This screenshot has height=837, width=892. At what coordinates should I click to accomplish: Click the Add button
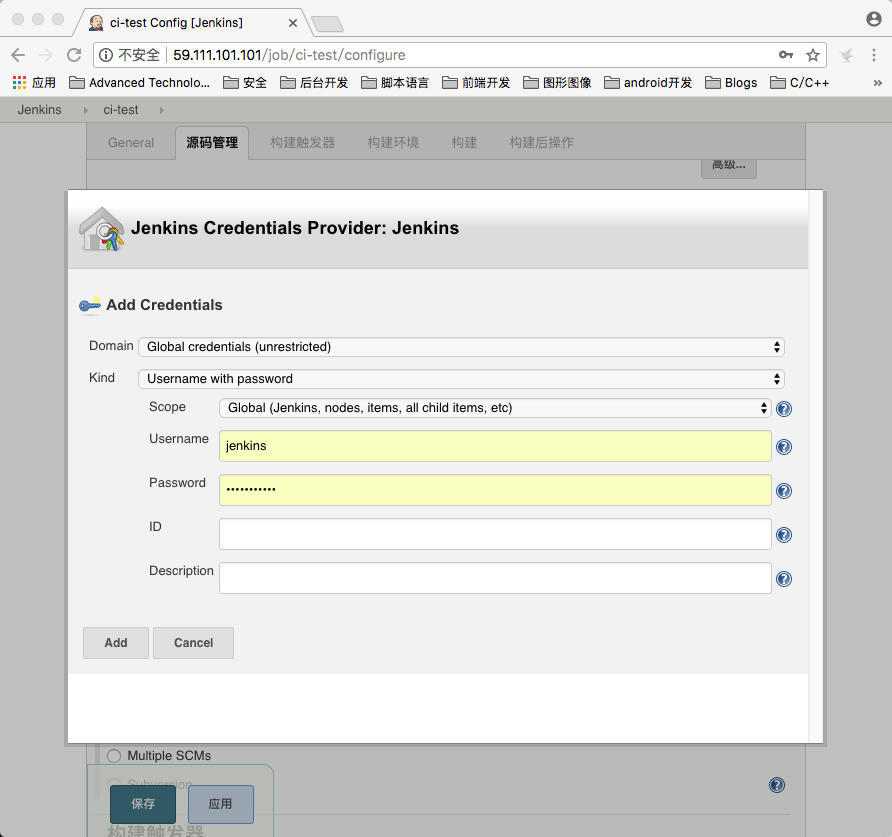pyautogui.click(x=115, y=643)
